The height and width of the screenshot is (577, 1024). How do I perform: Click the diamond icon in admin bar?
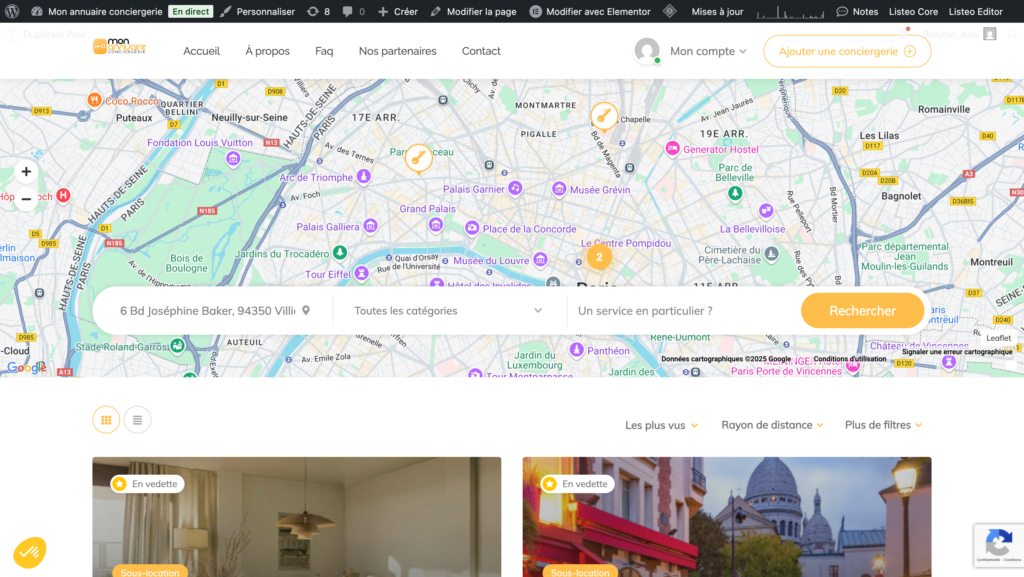pos(669,11)
